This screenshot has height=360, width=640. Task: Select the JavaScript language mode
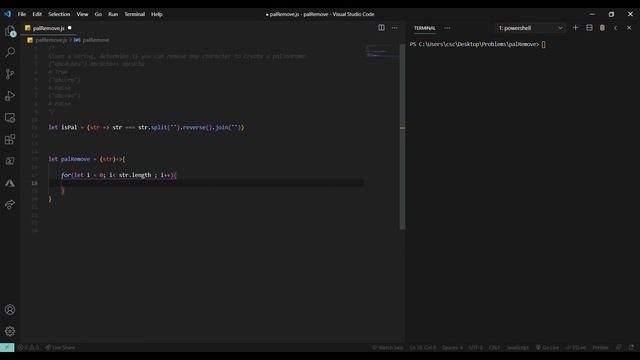click(x=518, y=347)
